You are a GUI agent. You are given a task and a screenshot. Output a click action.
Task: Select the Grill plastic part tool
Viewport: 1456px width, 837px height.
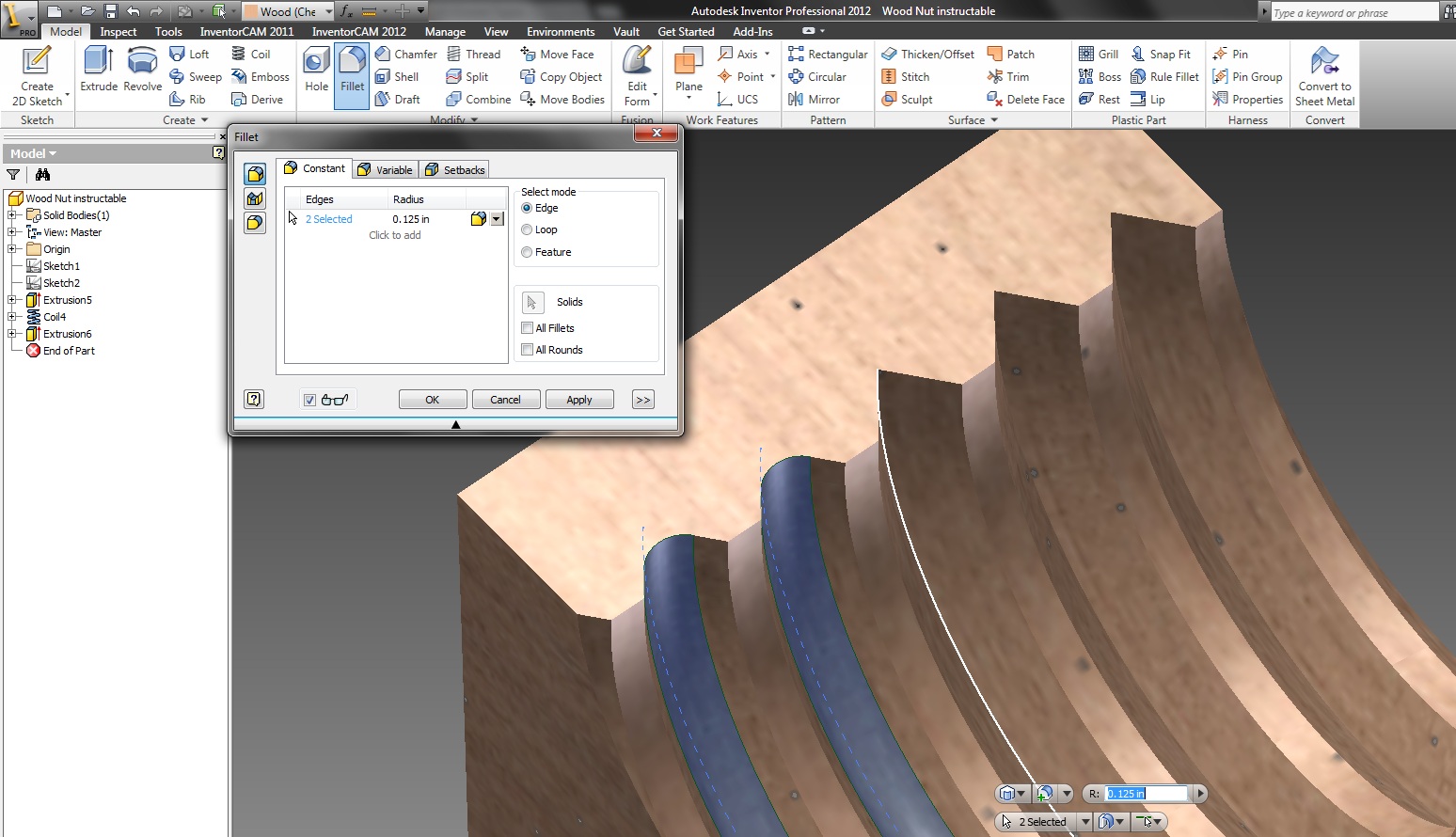tap(1099, 55)
